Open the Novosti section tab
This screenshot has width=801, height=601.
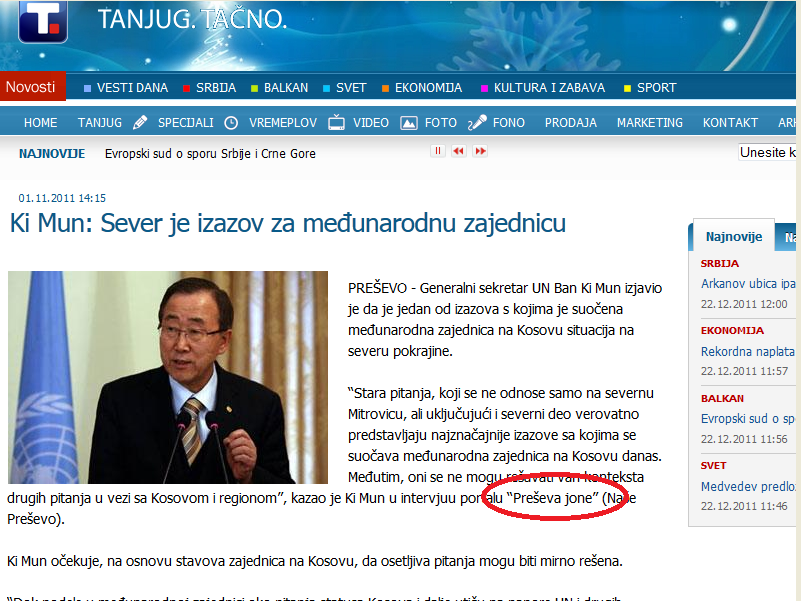tap(31, 87)
